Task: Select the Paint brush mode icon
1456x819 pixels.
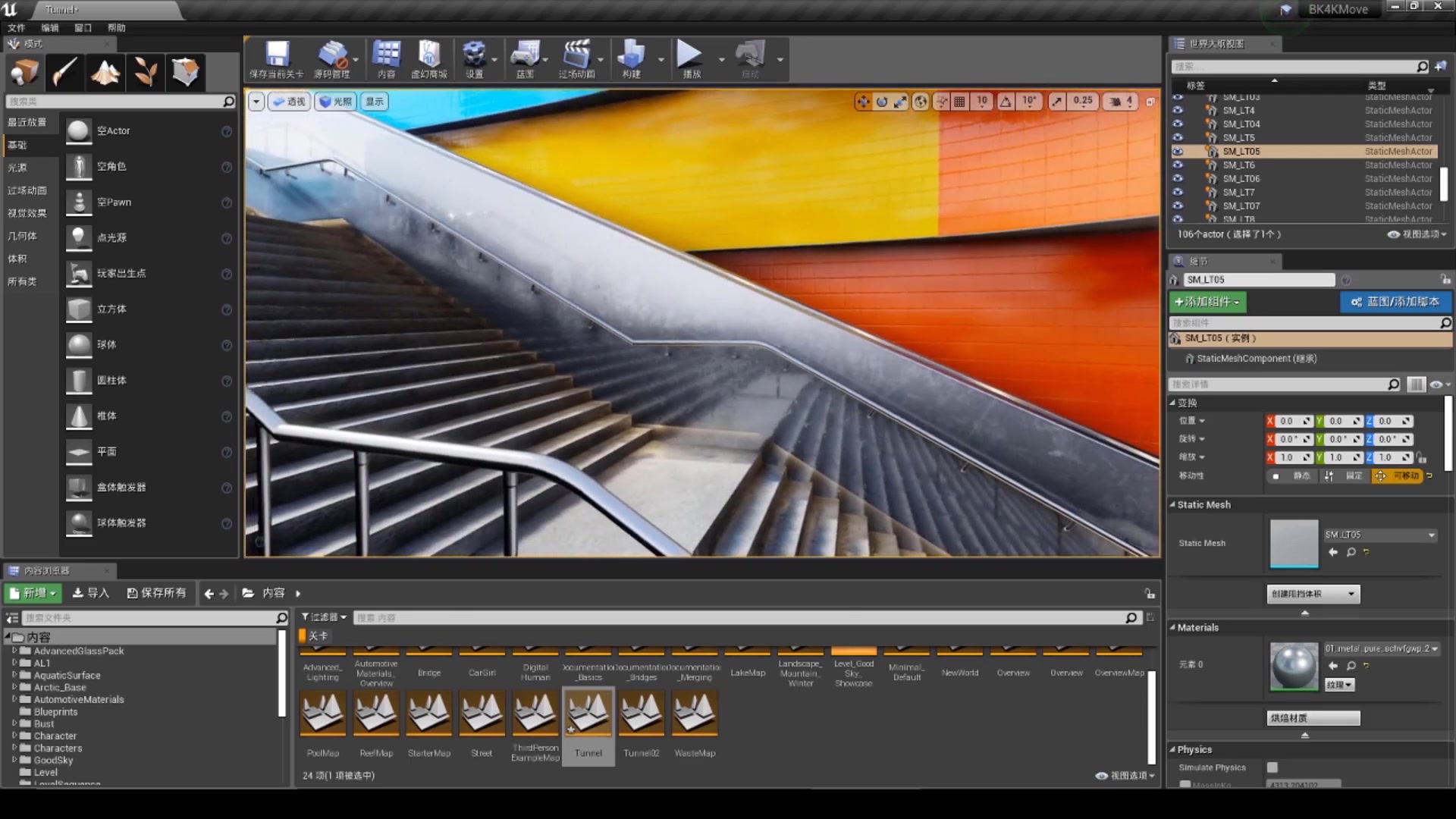Action: point(64,73)
